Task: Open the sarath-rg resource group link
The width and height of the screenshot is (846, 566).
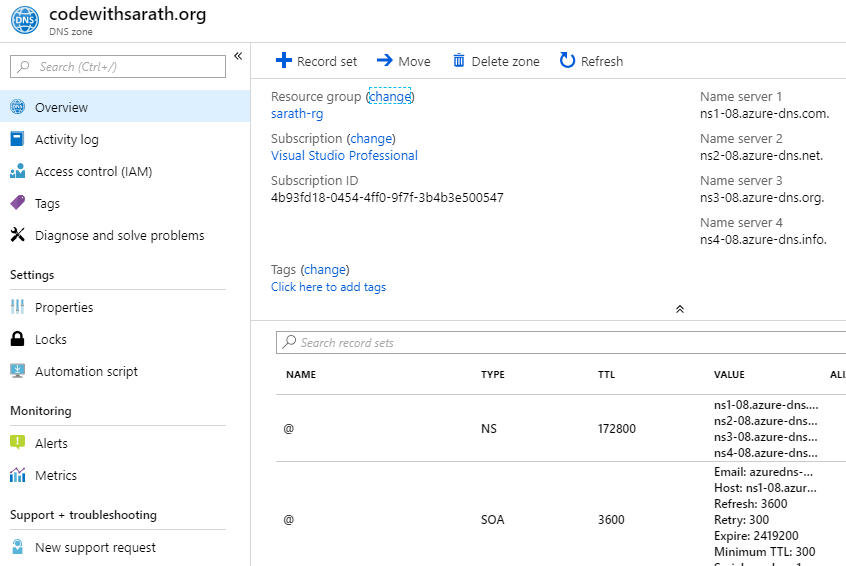Action: click(x=297, y=113)
